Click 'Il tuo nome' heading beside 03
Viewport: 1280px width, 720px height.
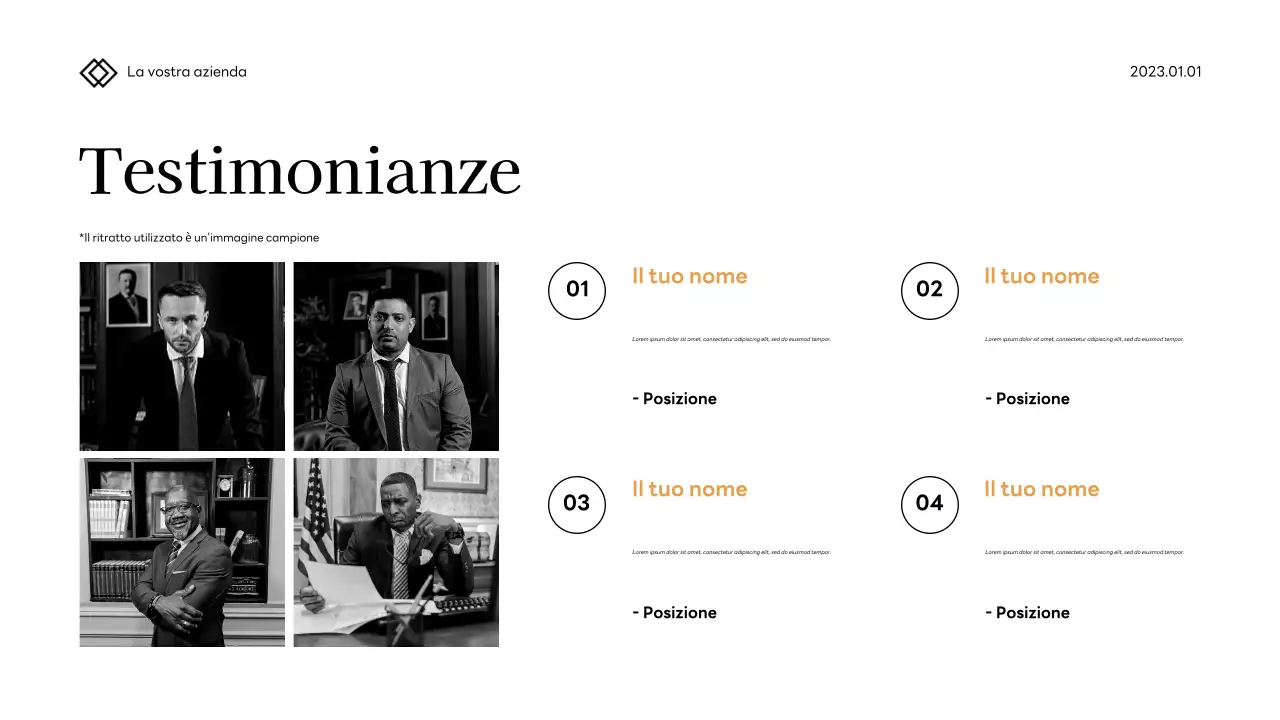pos(689,489)
